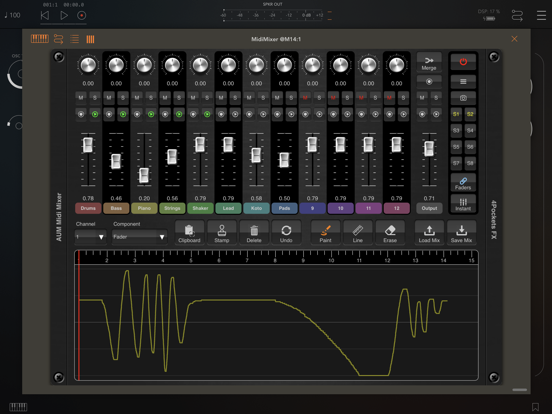Image resolution: width=552 pixels, height=414 pixels.
Task: Click the rewind-to-start transport button
Action: [x=45, y=15]
